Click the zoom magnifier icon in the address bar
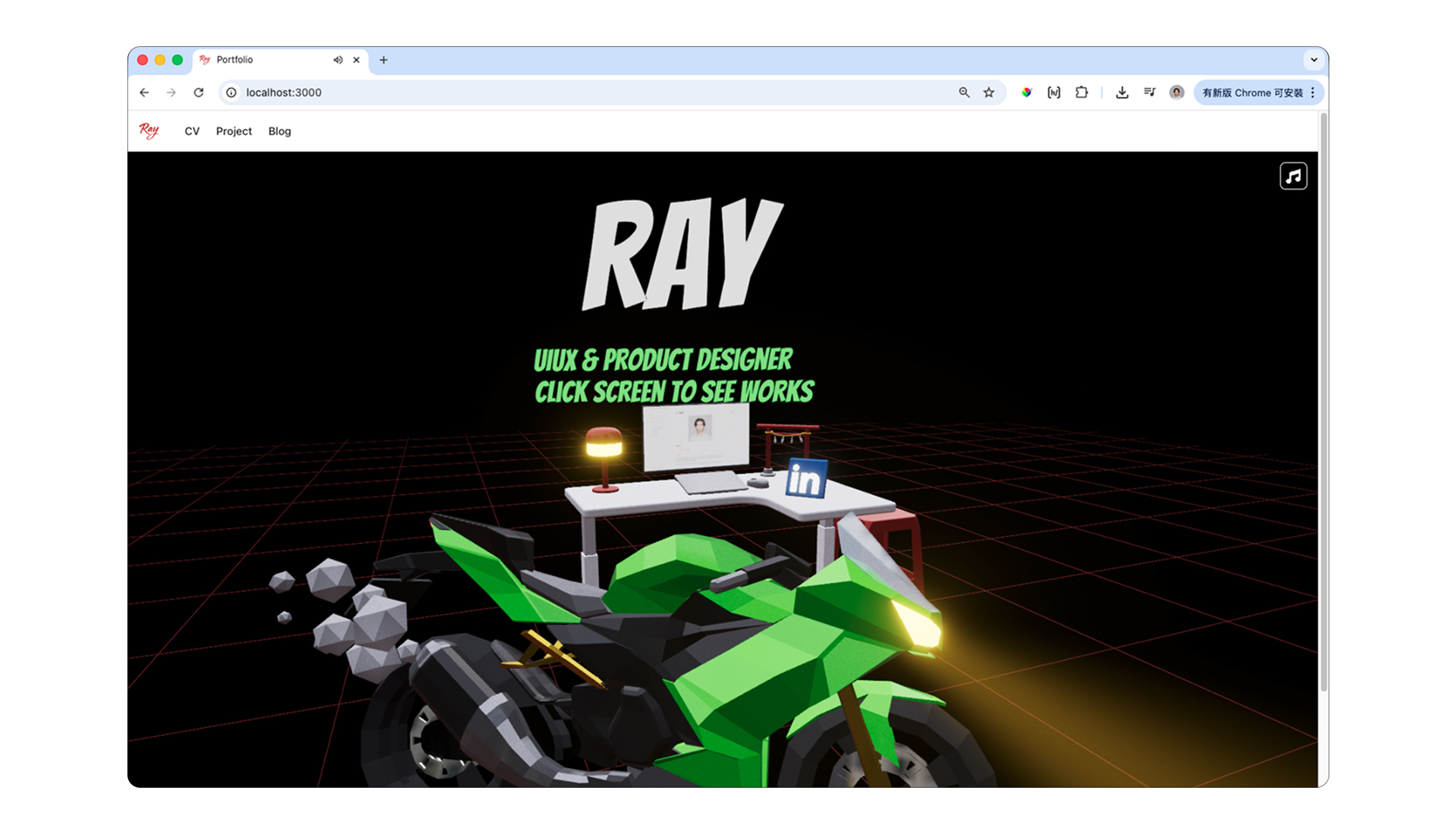 click(x=963, y=92)
